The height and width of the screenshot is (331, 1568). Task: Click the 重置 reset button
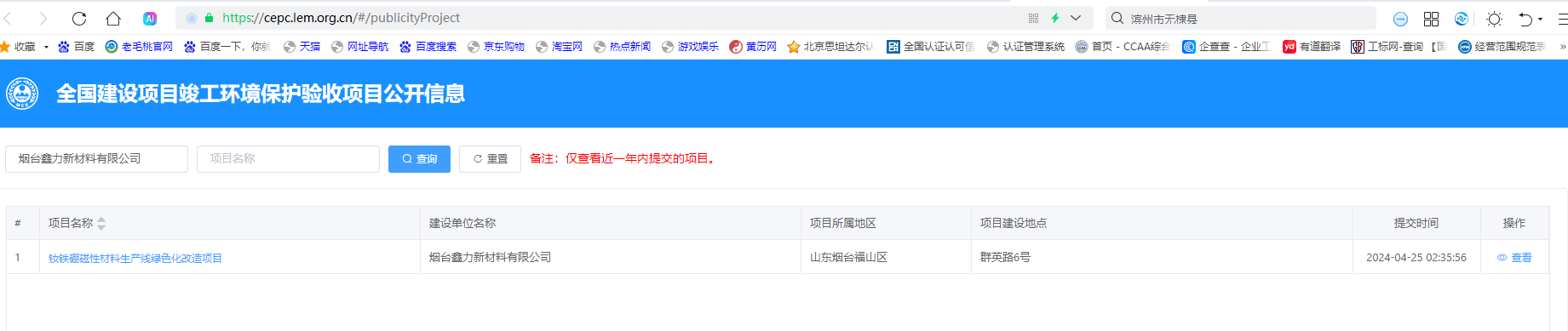pyautogui.click(x=490, y=159)
